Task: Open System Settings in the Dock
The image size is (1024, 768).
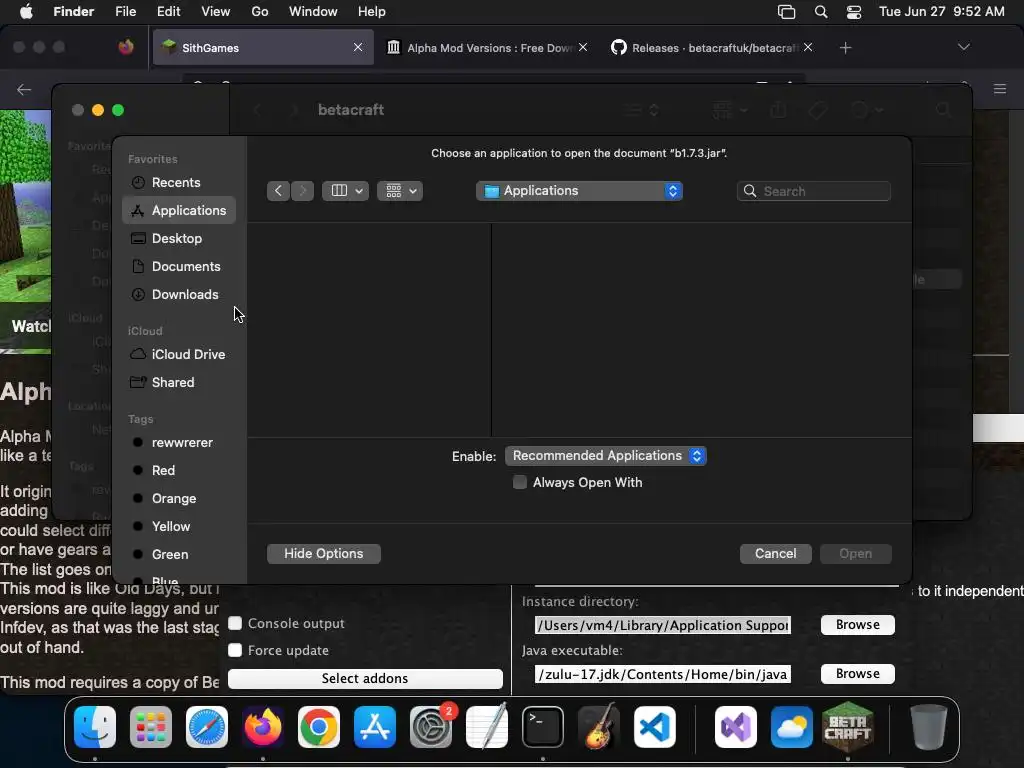Action: tap(431, 727)
